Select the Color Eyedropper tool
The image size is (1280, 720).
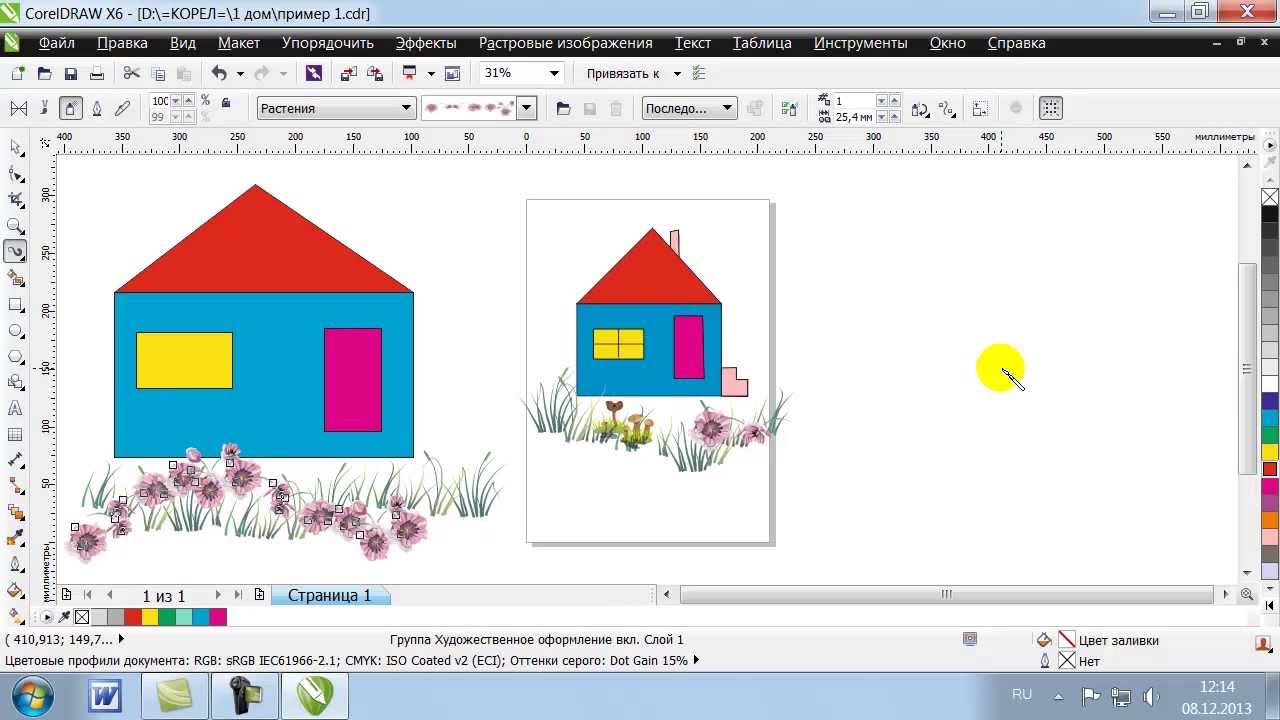click(x=15, y=538)
